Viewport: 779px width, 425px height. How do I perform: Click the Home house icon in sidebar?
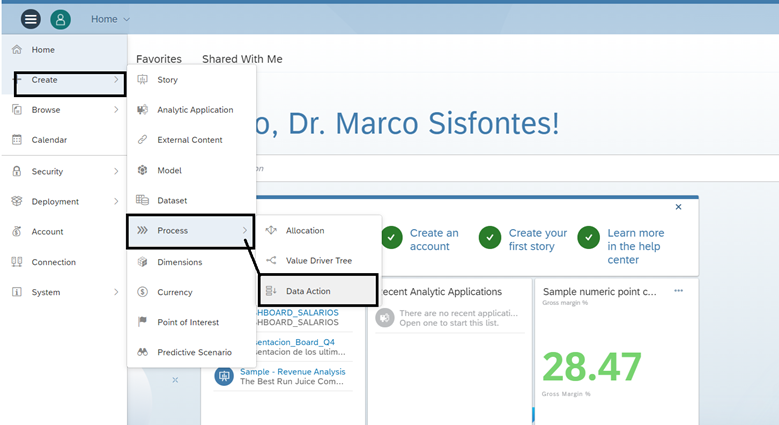pos(17,49)
